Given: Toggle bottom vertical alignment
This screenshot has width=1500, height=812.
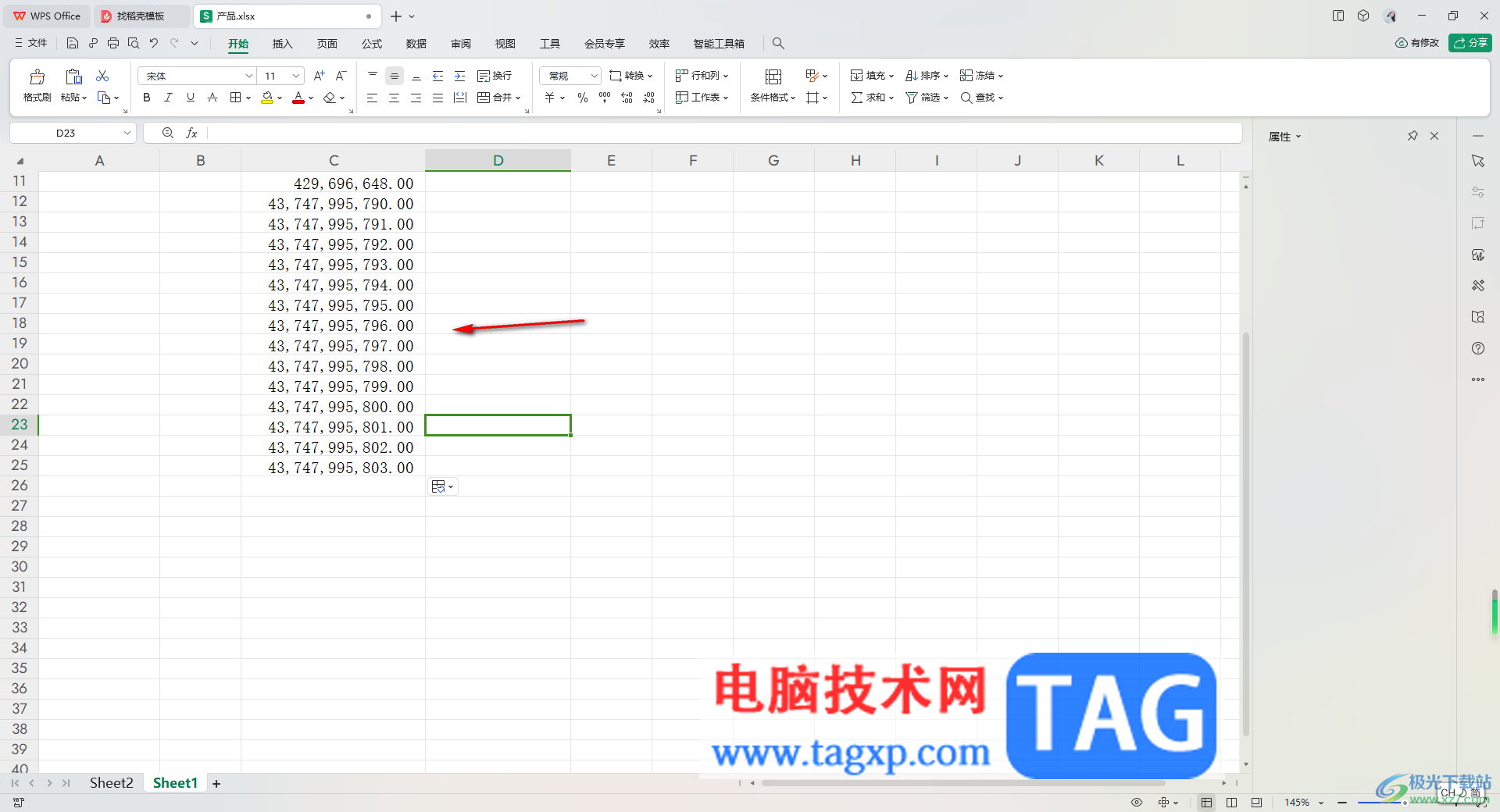Looking at the screenshot, I should (416, 76).
